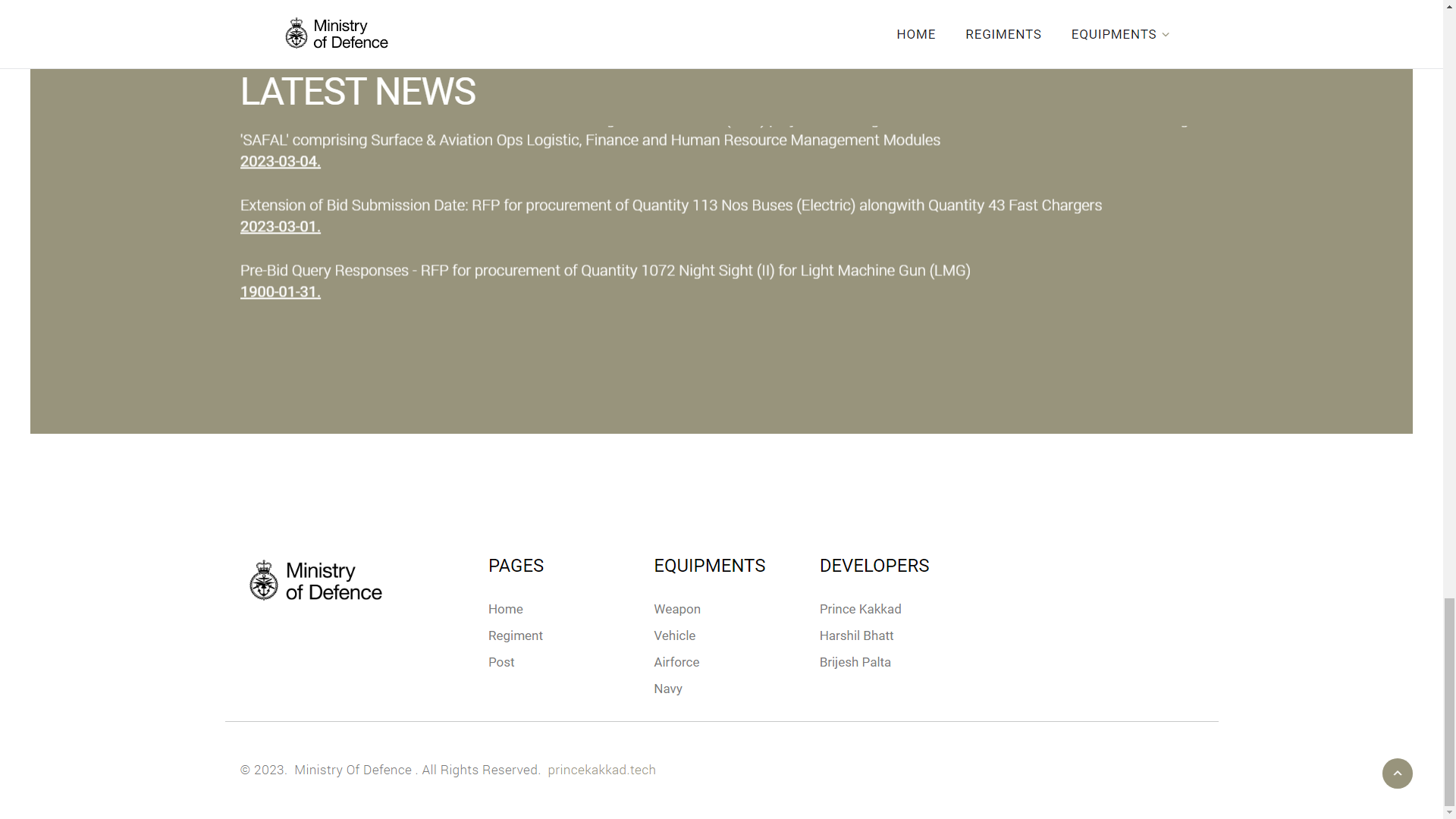Open the Weapon equipment page

676,609
